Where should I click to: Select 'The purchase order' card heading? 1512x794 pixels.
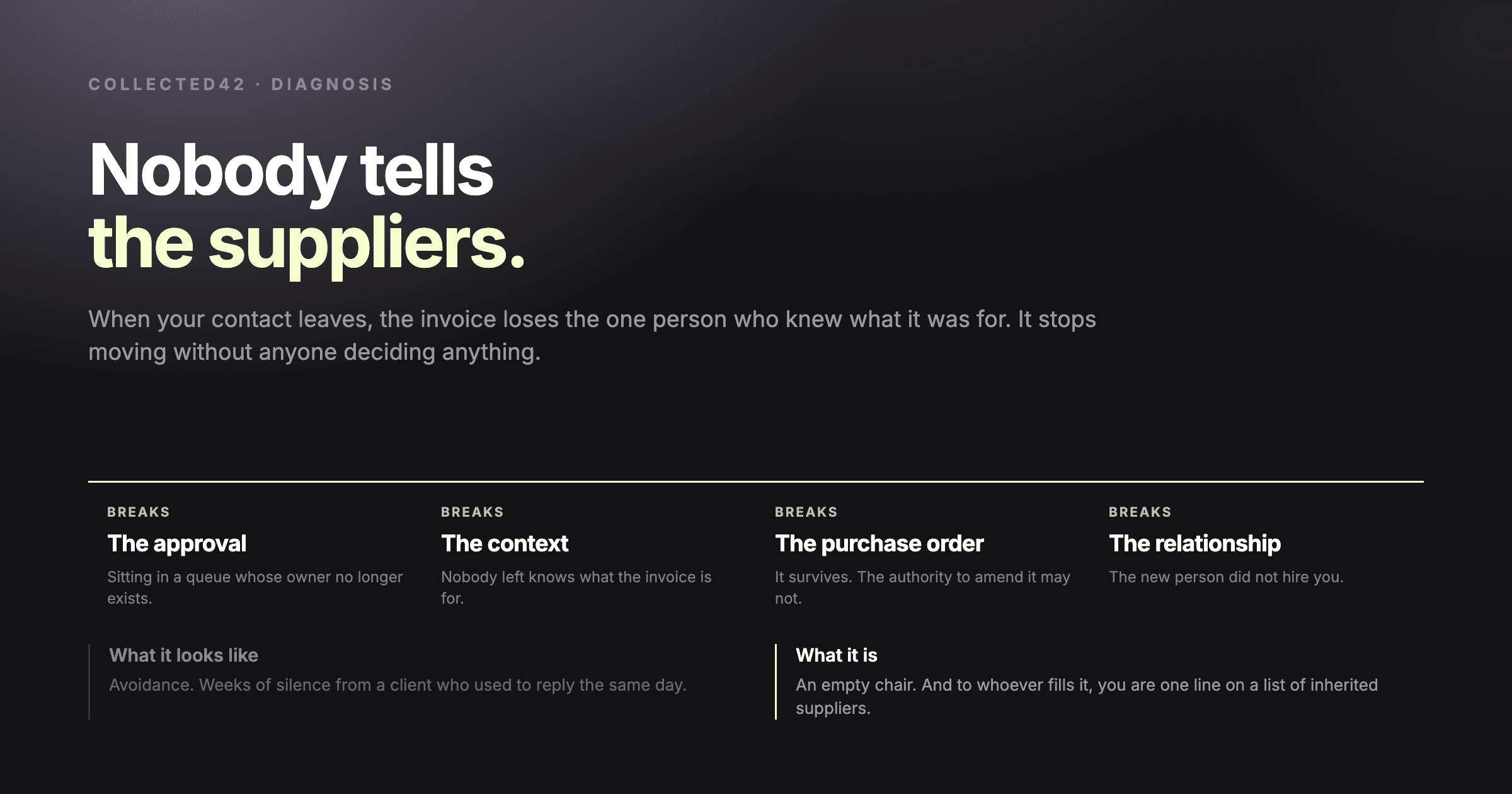879,543
